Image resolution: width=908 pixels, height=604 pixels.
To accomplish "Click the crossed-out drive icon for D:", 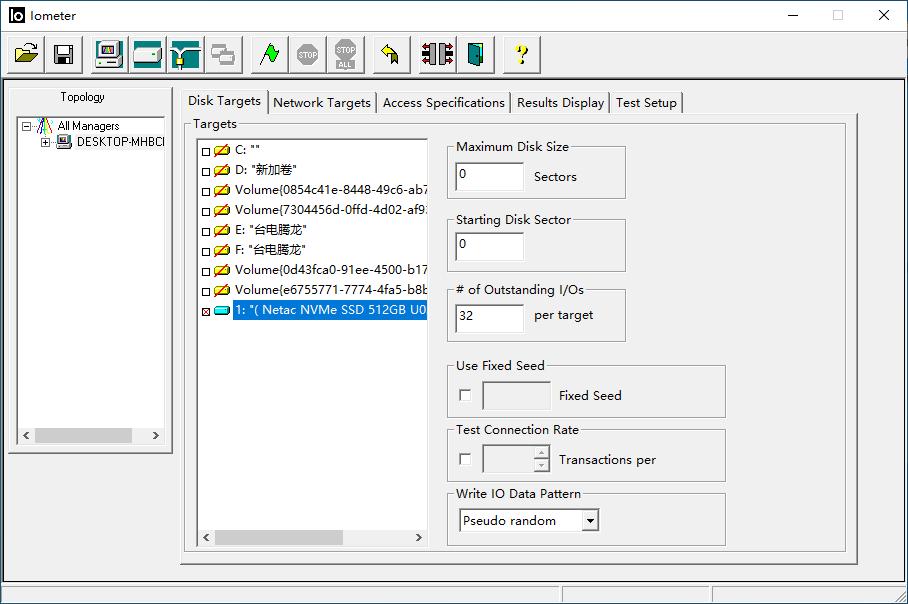I will pyautogui.click(x=222, y=170).
